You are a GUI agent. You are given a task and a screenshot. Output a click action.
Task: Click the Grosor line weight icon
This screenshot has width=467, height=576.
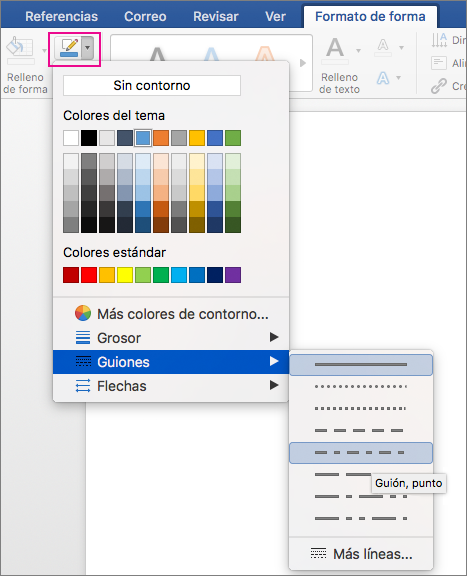coord(83,338)
